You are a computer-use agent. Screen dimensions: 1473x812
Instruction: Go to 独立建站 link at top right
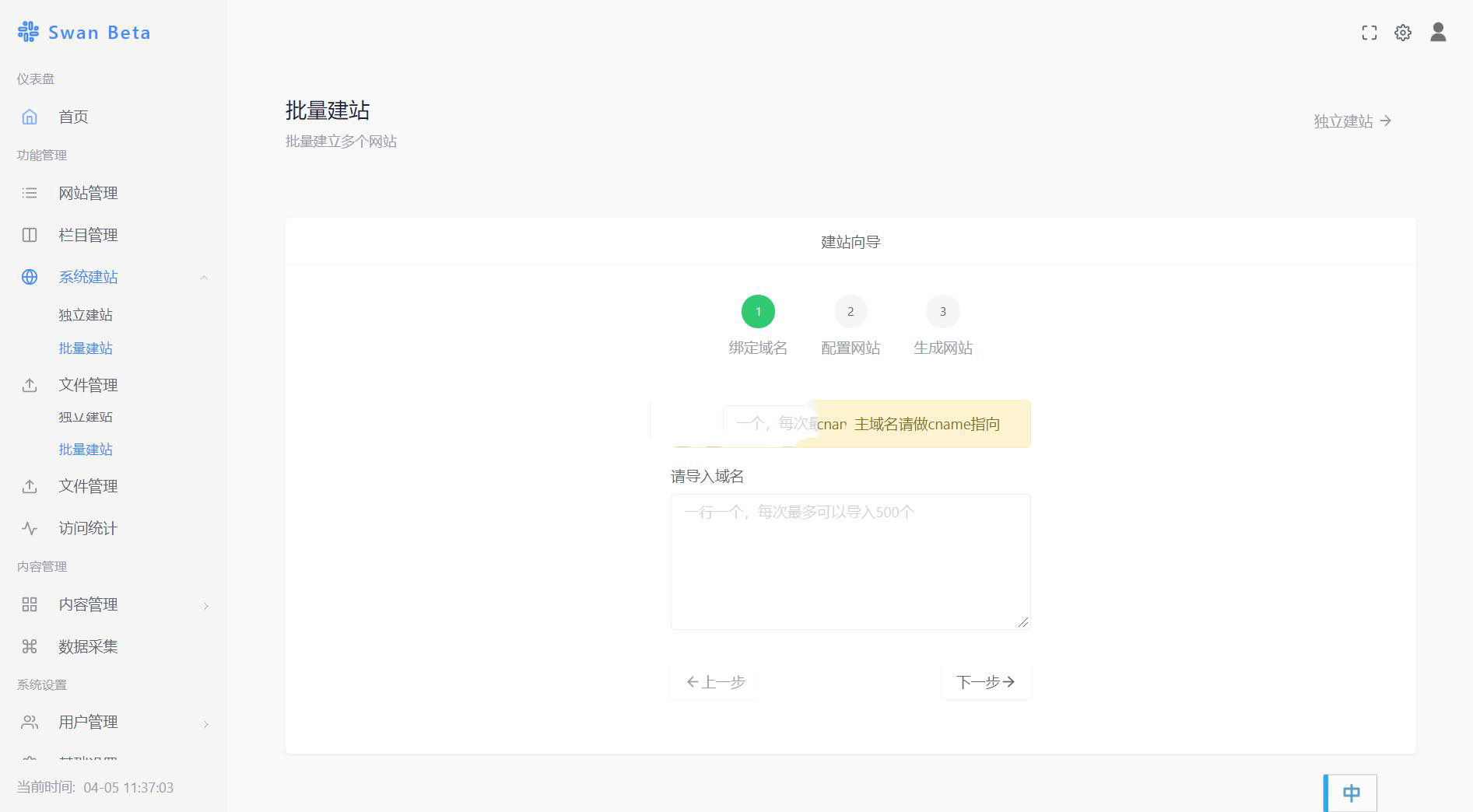point(1352,121)
